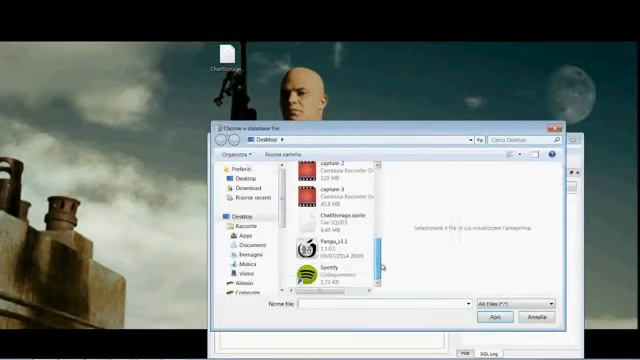
Task: Click the file list horizontal scrollbar
Action: coord(320,291)
